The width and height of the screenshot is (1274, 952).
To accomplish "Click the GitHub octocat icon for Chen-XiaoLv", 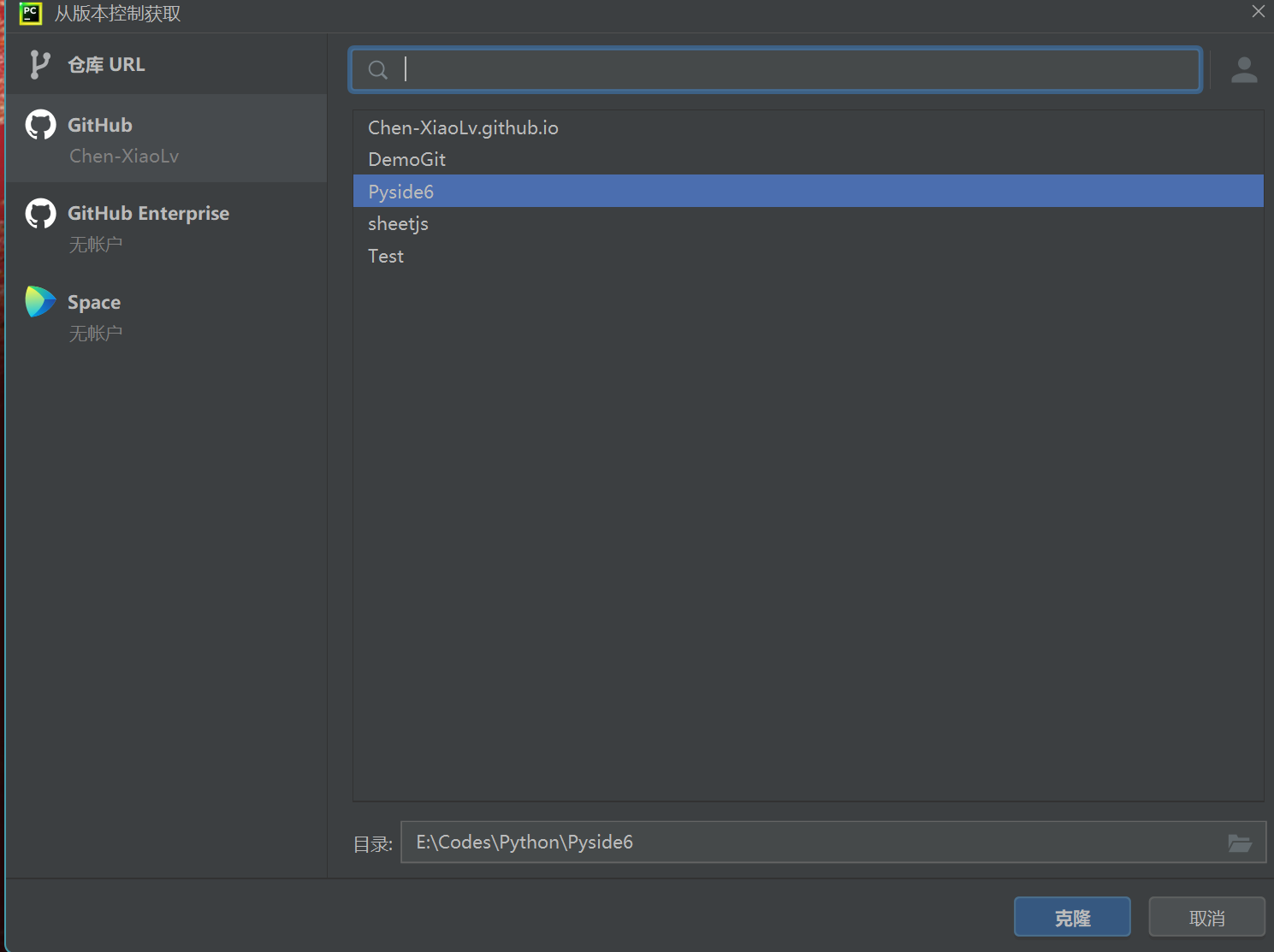I will point(40,125).
